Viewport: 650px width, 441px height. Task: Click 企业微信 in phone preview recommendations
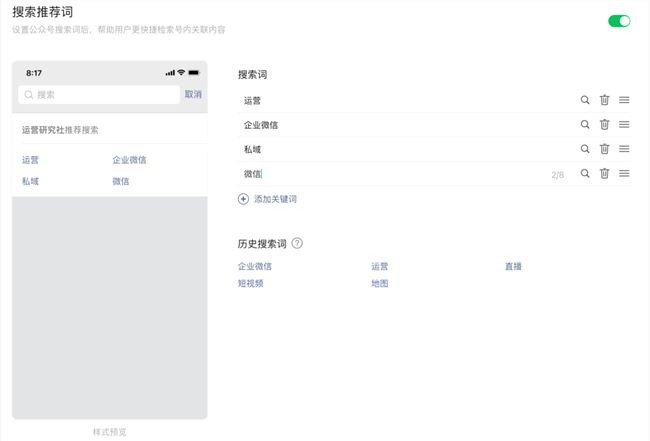(129, 160)
